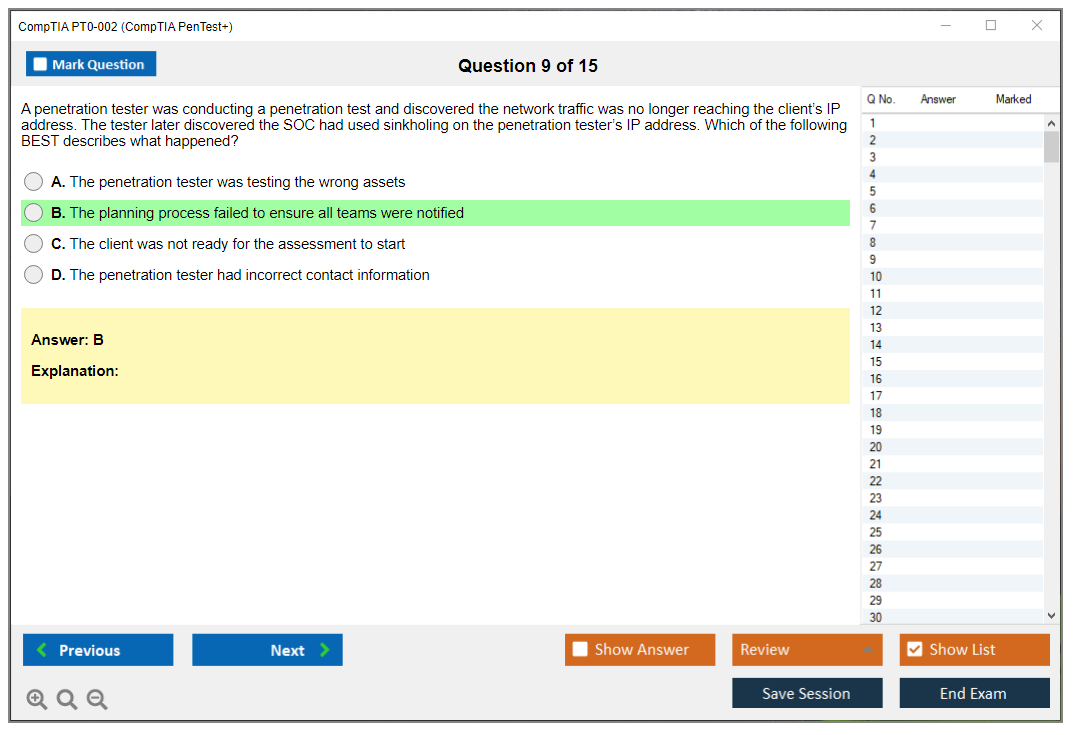Image resolution: width=1075 pixels, height=735 pixels.
Task: Click the Answer column header
Action: 938,99
